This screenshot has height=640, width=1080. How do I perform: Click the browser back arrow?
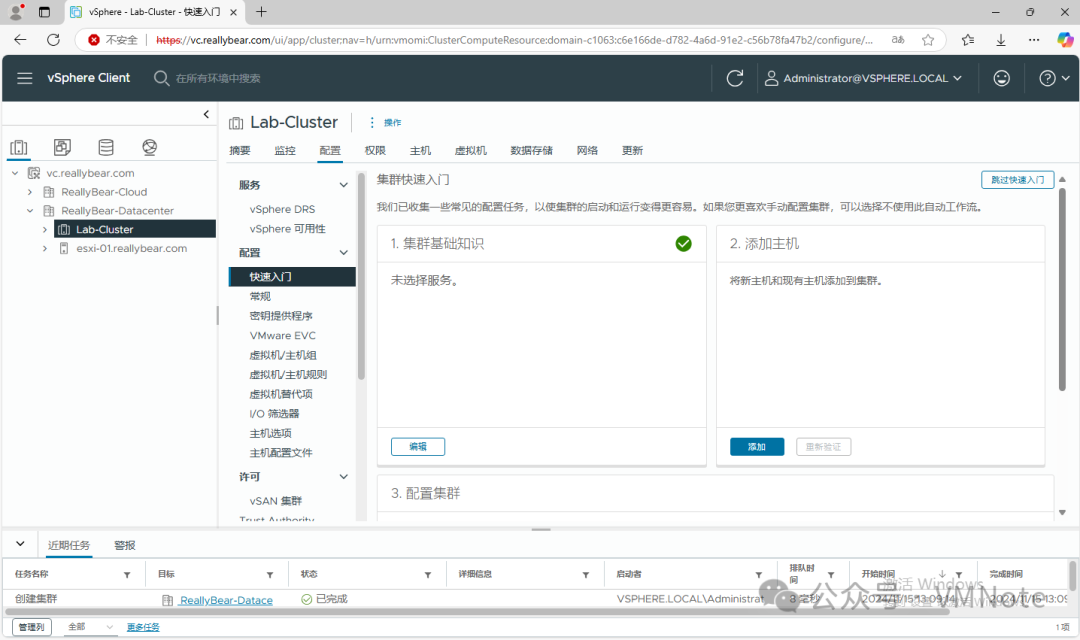point(20,40)
